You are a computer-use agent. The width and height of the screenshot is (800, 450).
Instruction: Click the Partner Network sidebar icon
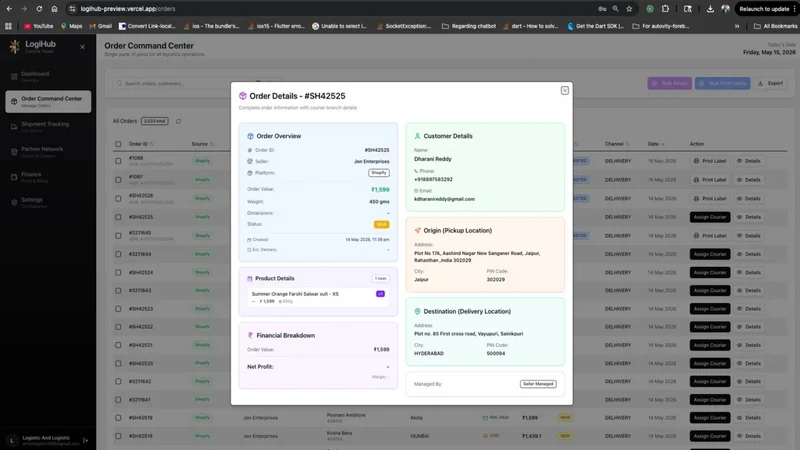pyautogui.click(x=14, y=152)
